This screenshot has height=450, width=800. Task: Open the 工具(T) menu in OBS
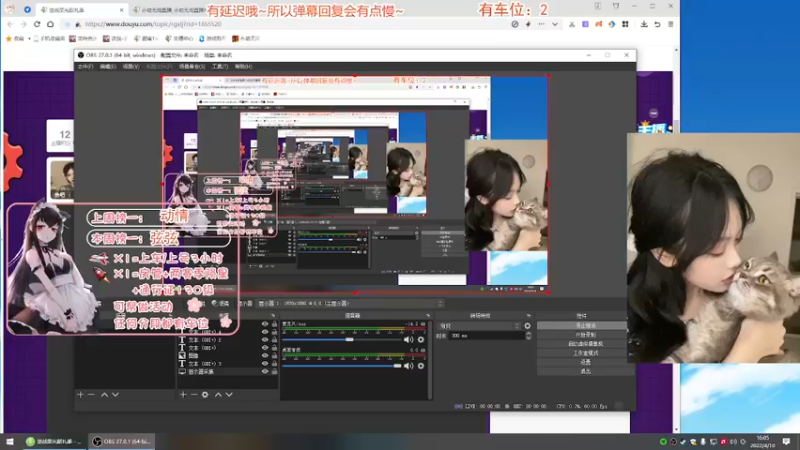[x=219, y=67]
